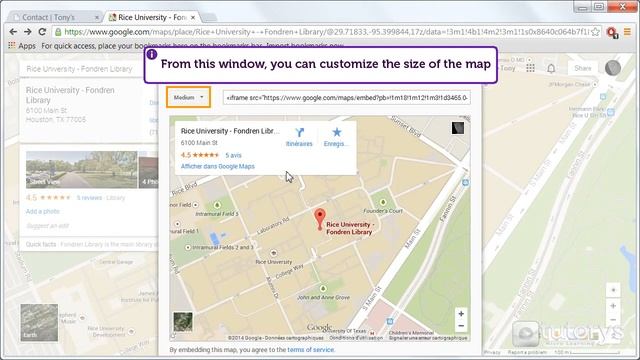Close the Contact | Tony's tab

[x=97, y=17]
